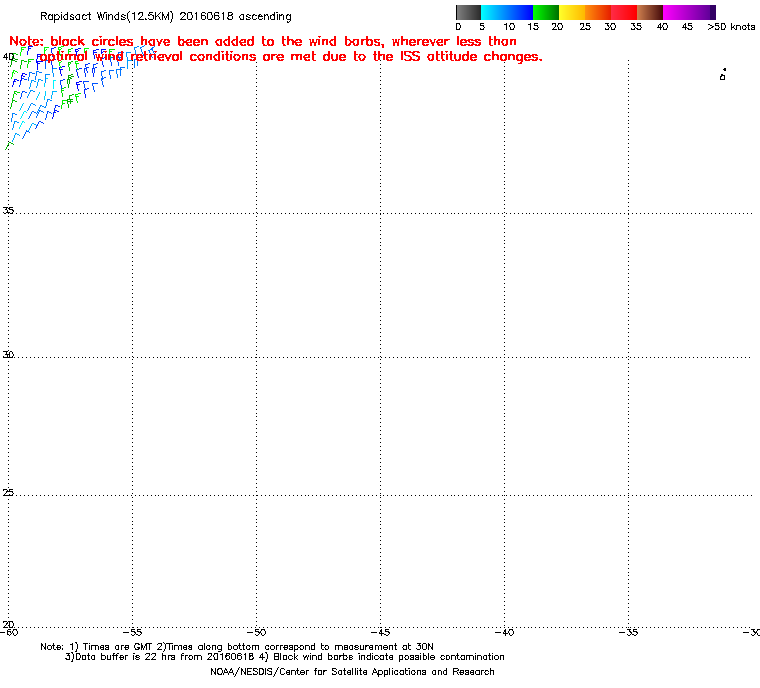Click the yellow 20-25 knots color segment
Viewport: 760px width, 688px height.
click(x=572, y=12)
